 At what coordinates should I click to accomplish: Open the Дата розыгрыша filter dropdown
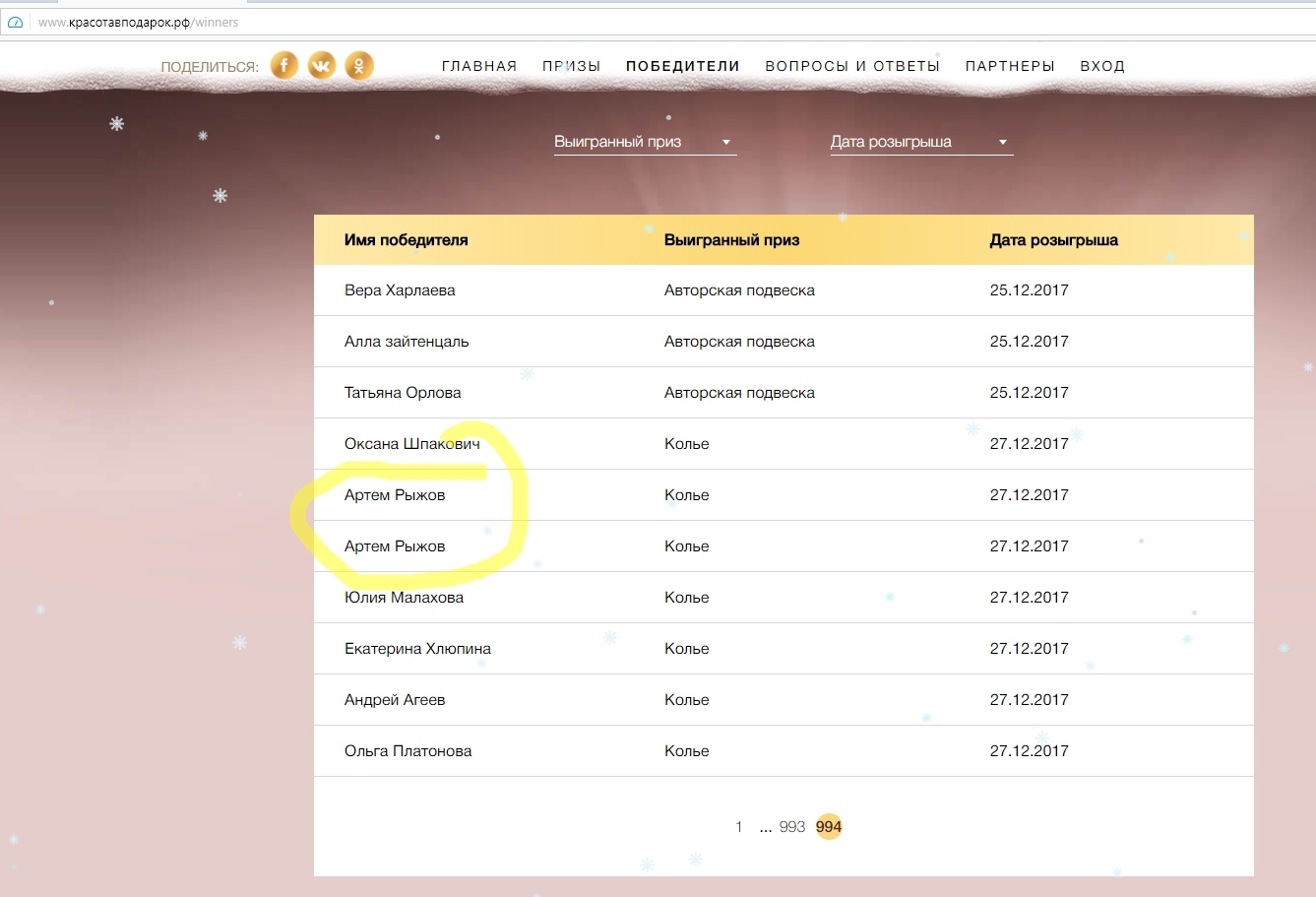[x=920, y=142]
